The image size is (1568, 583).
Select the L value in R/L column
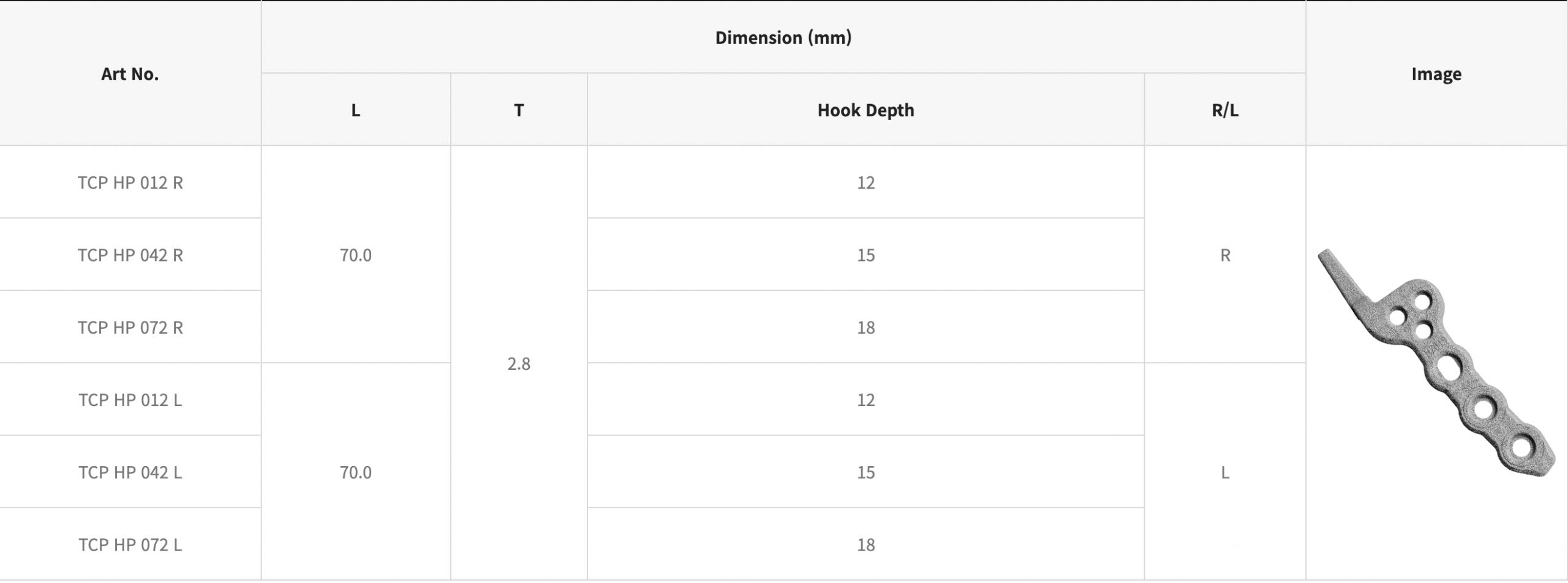tap(1225, 472)
